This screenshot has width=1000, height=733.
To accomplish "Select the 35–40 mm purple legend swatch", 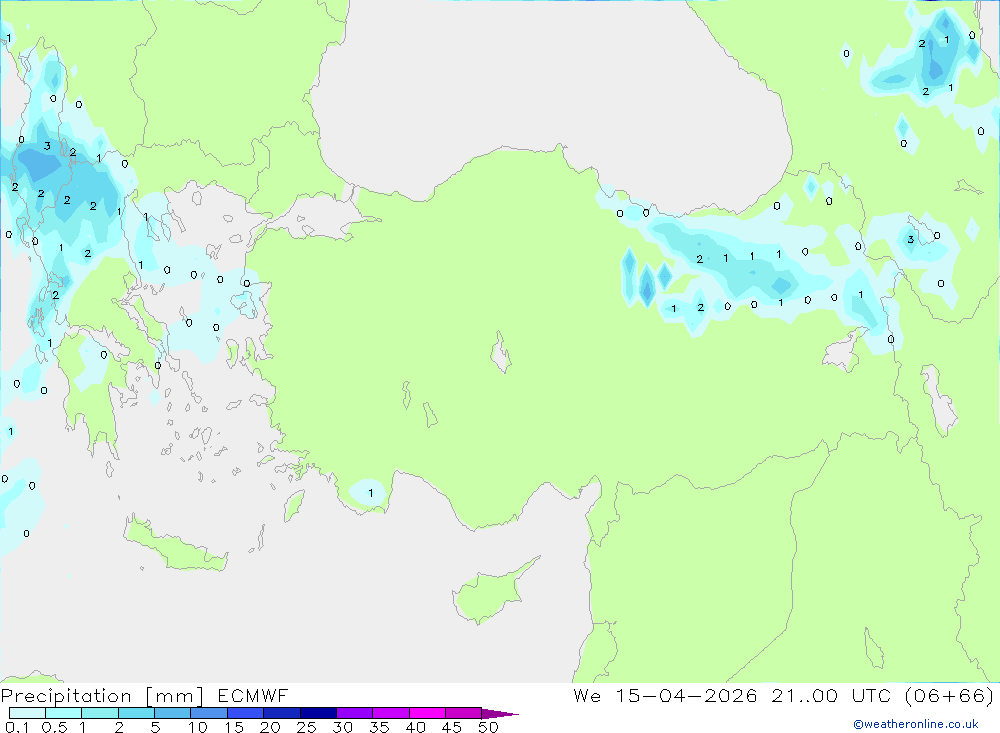I will 390,713.
